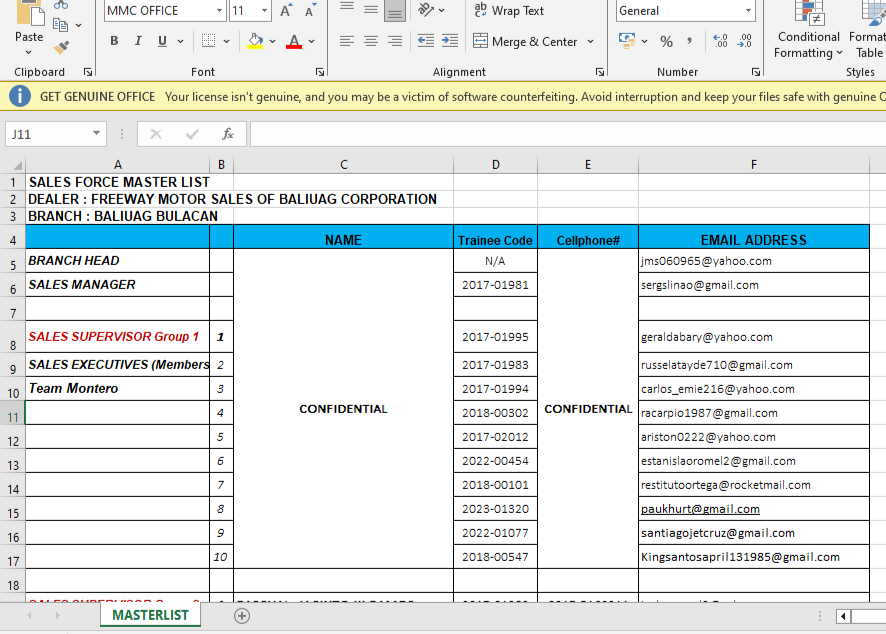This screenshot has height=634, width=886.
Task: Apply the yellow Fill Color bucket
Action: click(255, 41)
